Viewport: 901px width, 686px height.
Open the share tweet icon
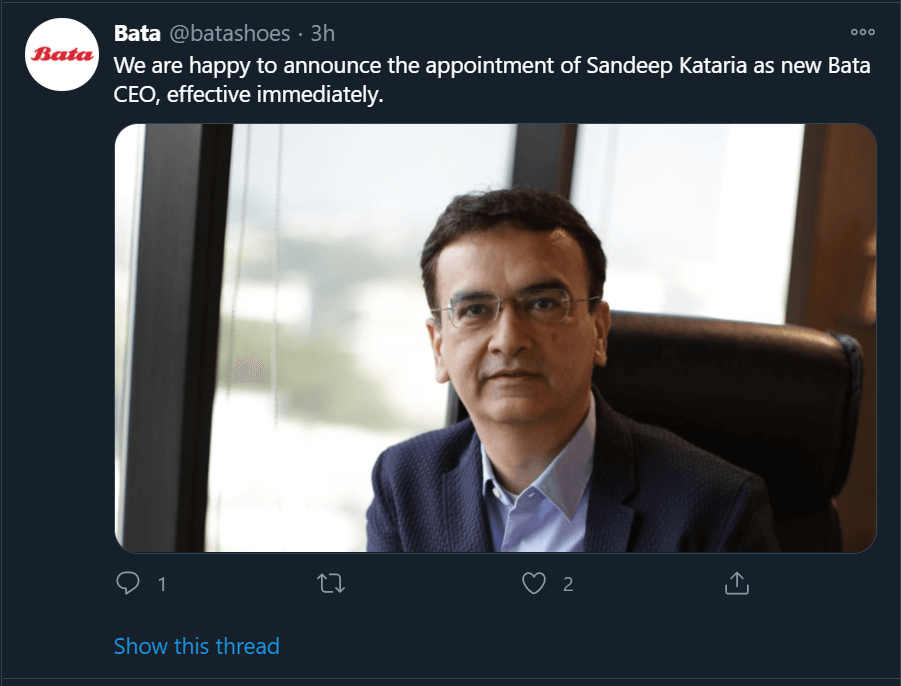tap(736, 583)
